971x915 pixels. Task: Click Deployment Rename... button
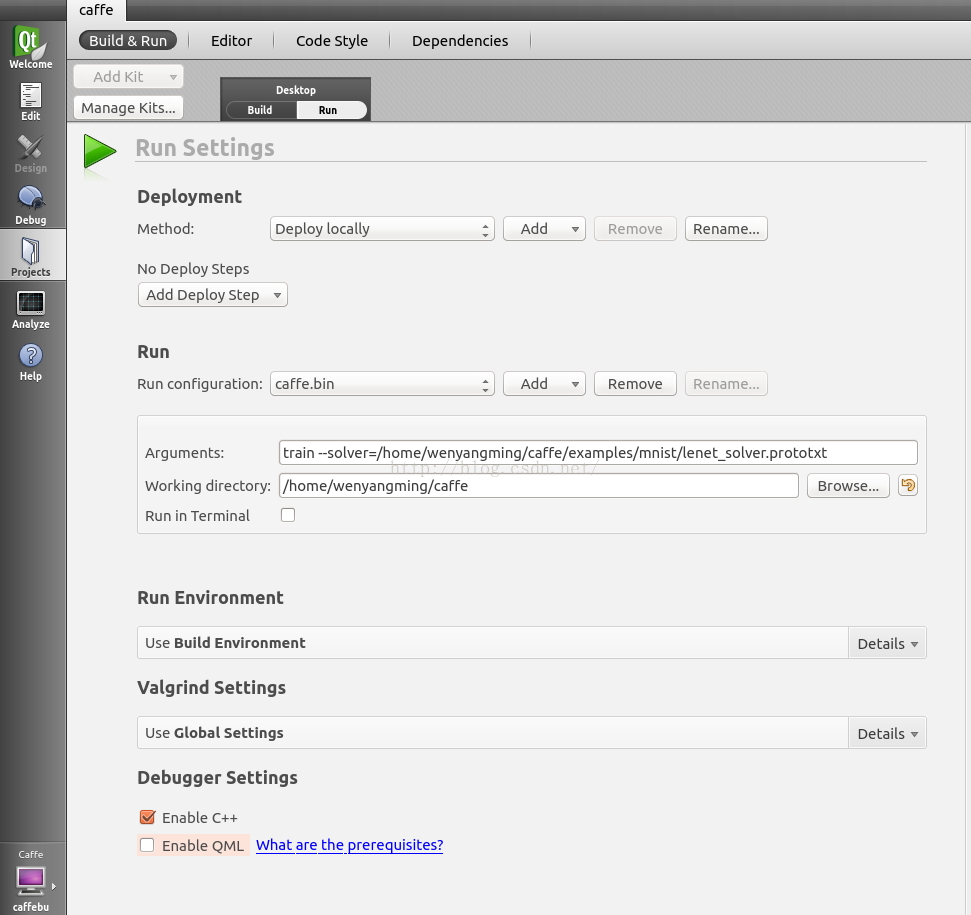tap(726, 229)
